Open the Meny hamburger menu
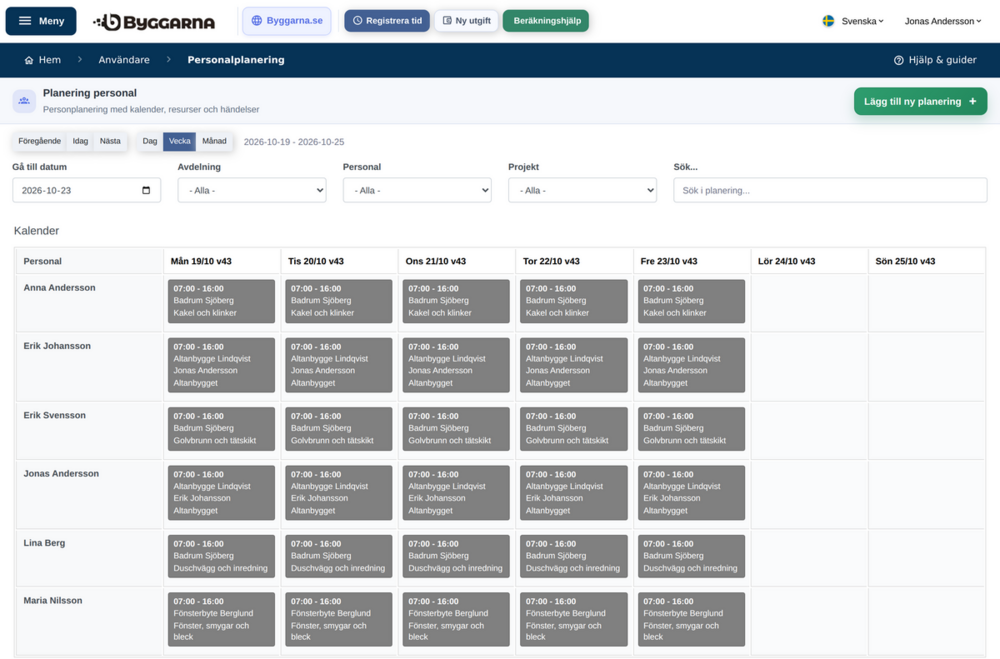The width and height of the screenshot is (1000, 659). pos(41,21)
